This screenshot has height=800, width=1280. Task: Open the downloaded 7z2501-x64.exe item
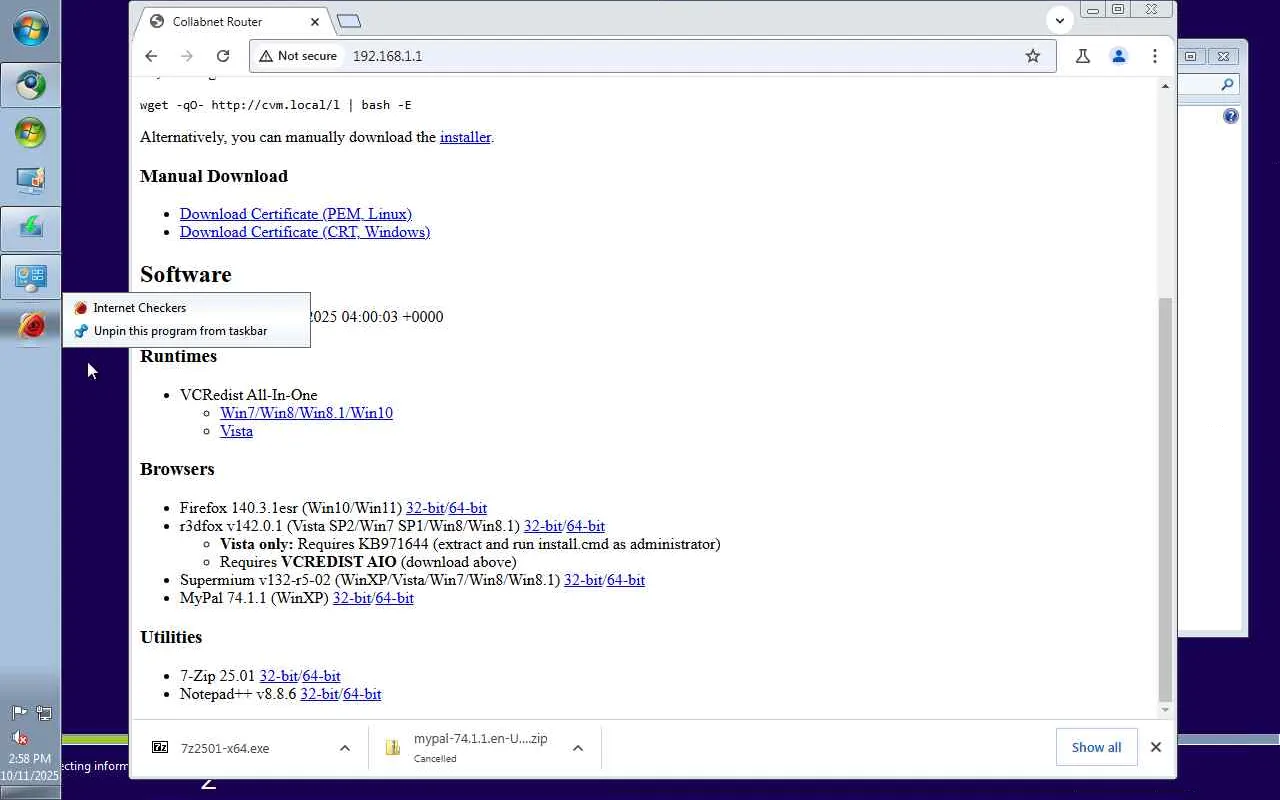point(225,748)
